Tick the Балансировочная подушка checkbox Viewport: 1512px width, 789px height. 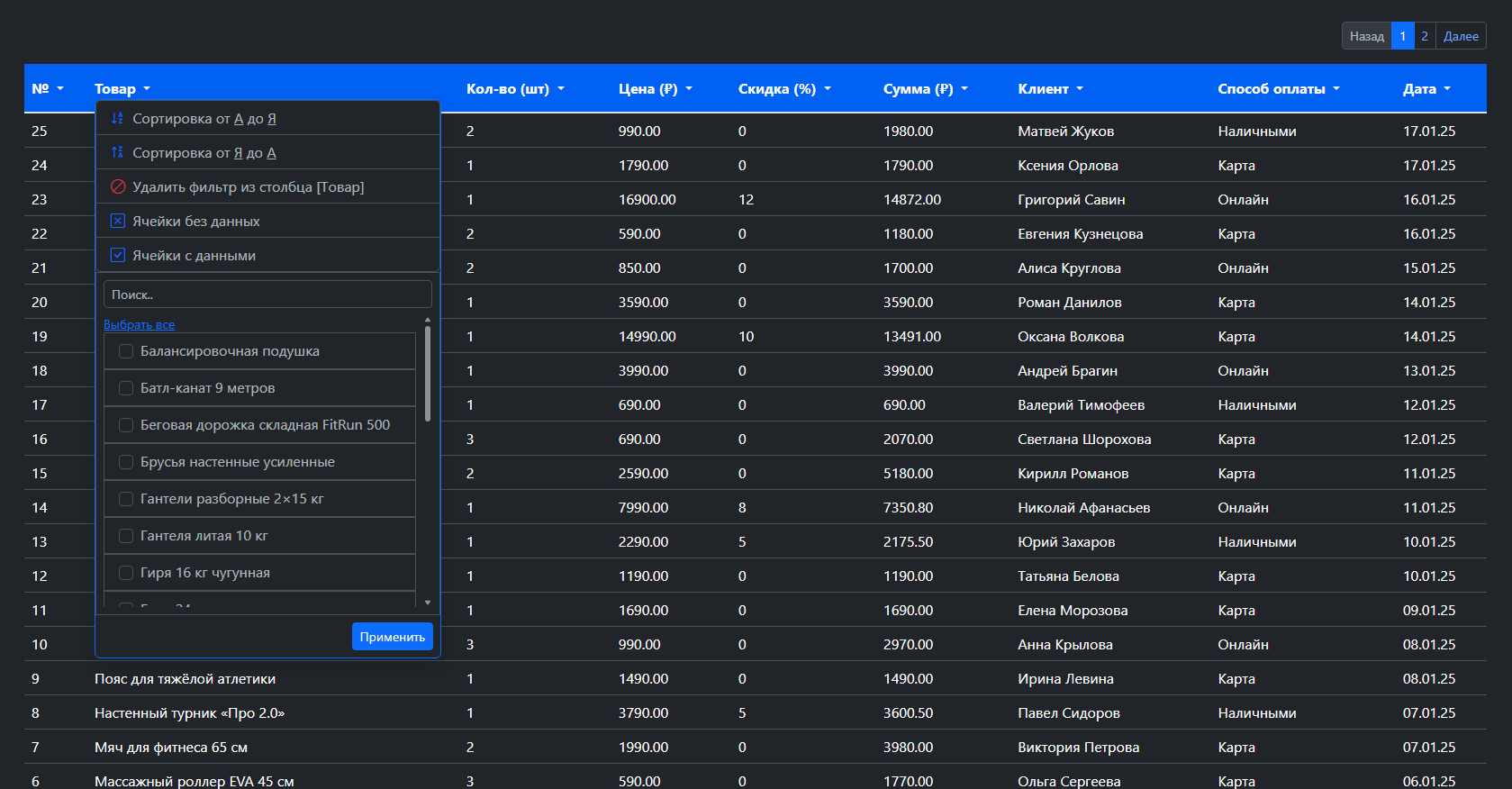click(x=126, y=351)
